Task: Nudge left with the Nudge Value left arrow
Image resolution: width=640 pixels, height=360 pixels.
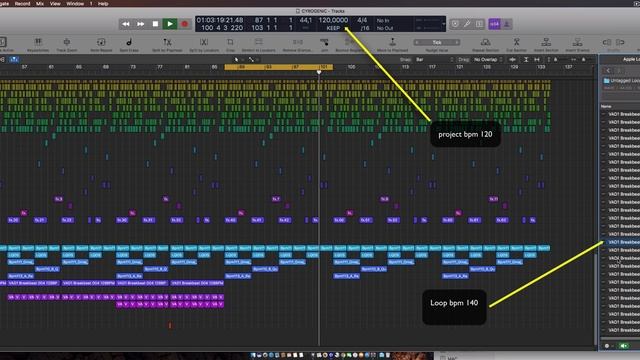Action: (417, 42)
